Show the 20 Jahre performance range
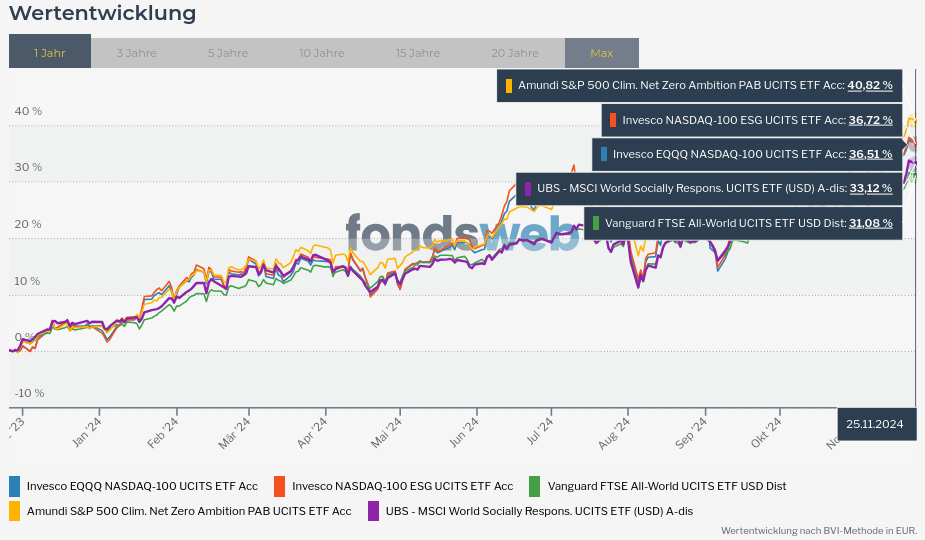 click(x=515, y=53)
